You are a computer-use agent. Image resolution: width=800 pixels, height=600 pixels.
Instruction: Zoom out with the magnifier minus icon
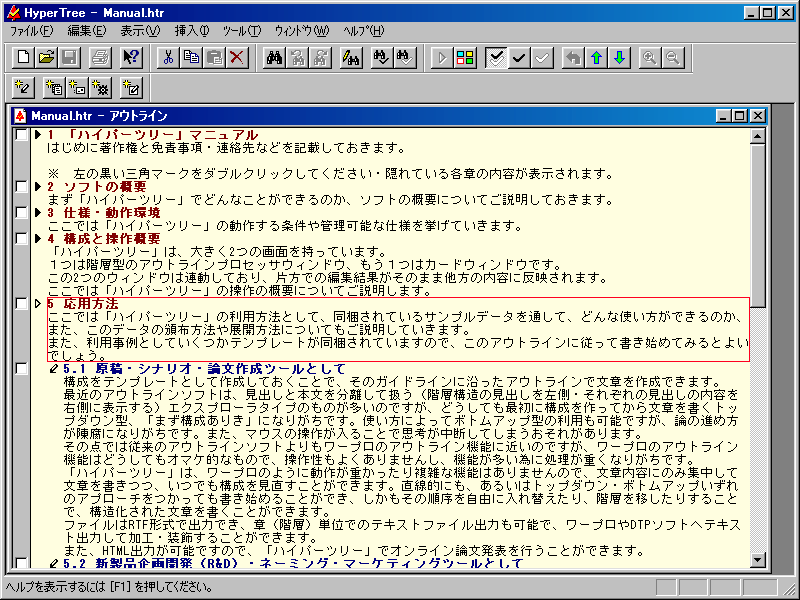[673, 58]
